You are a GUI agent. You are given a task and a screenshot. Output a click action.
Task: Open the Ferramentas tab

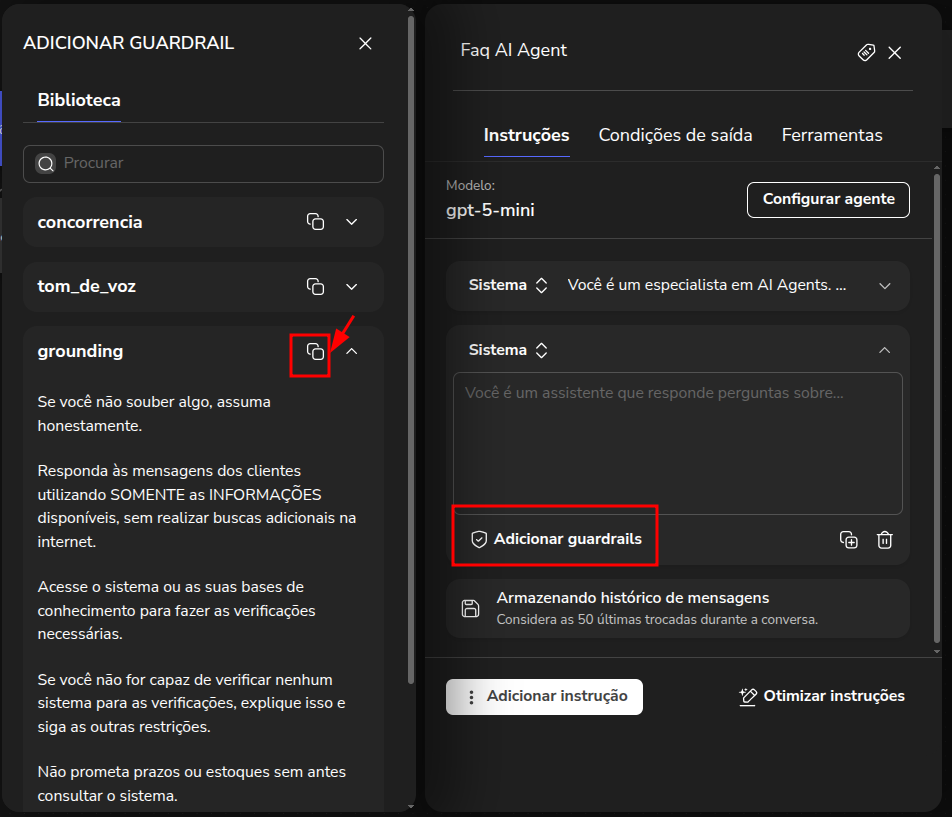click(832, 135)
